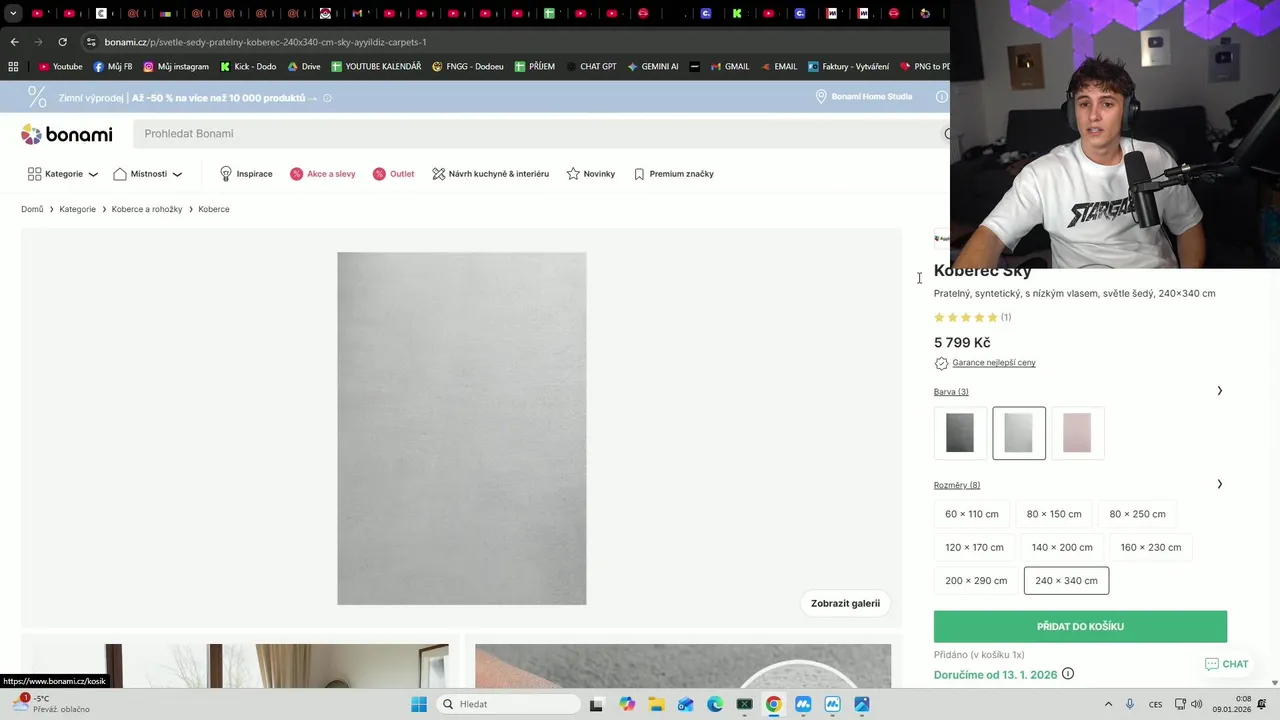Open the Novinky menu item
The height and width of the screenshot is (720, 1280).
pyautogui.click(x=591, y=174)
